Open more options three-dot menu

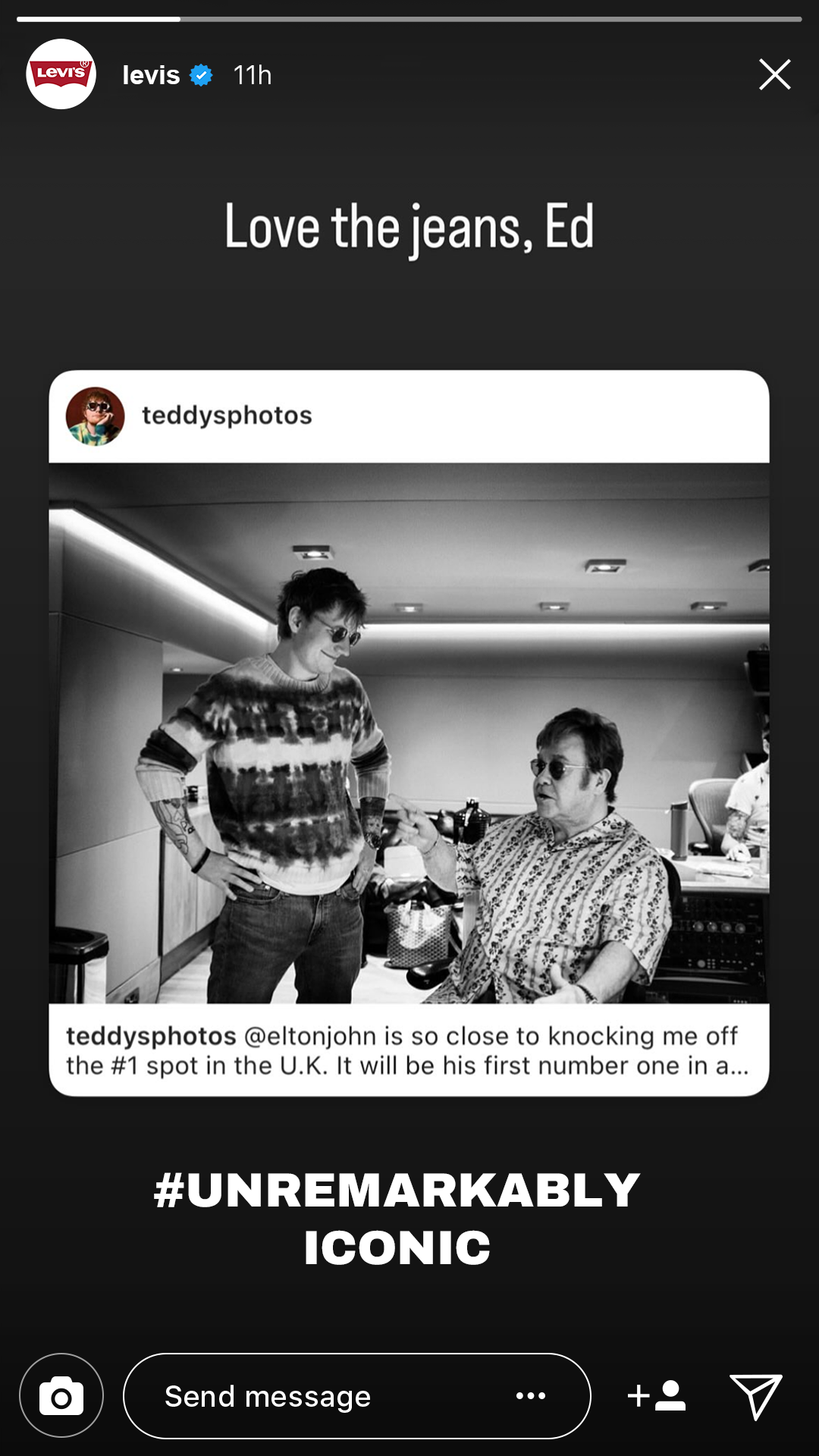[x=531, y=1395]
